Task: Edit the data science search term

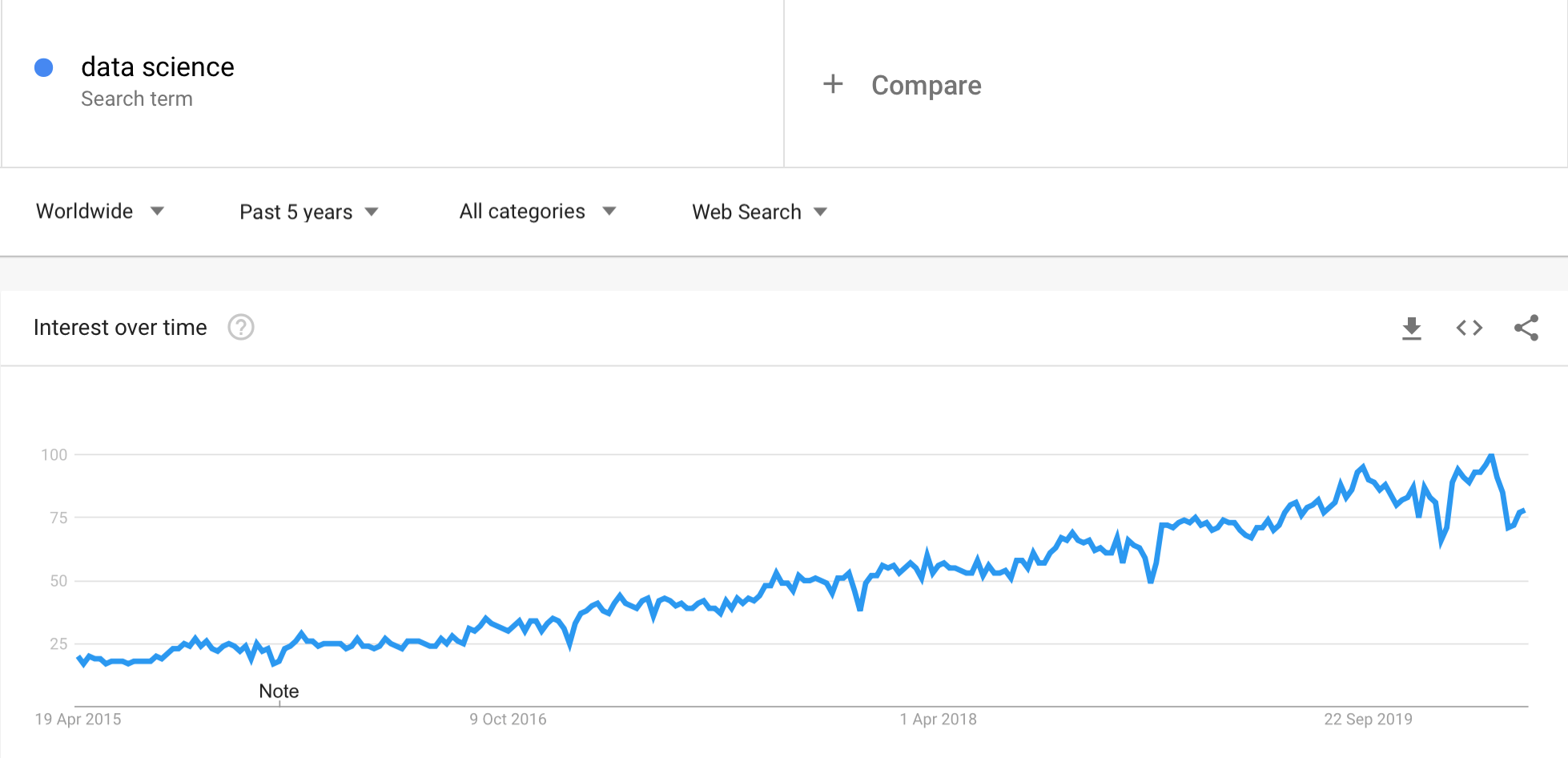Action: pyautogui.click(x=158, y=67)
